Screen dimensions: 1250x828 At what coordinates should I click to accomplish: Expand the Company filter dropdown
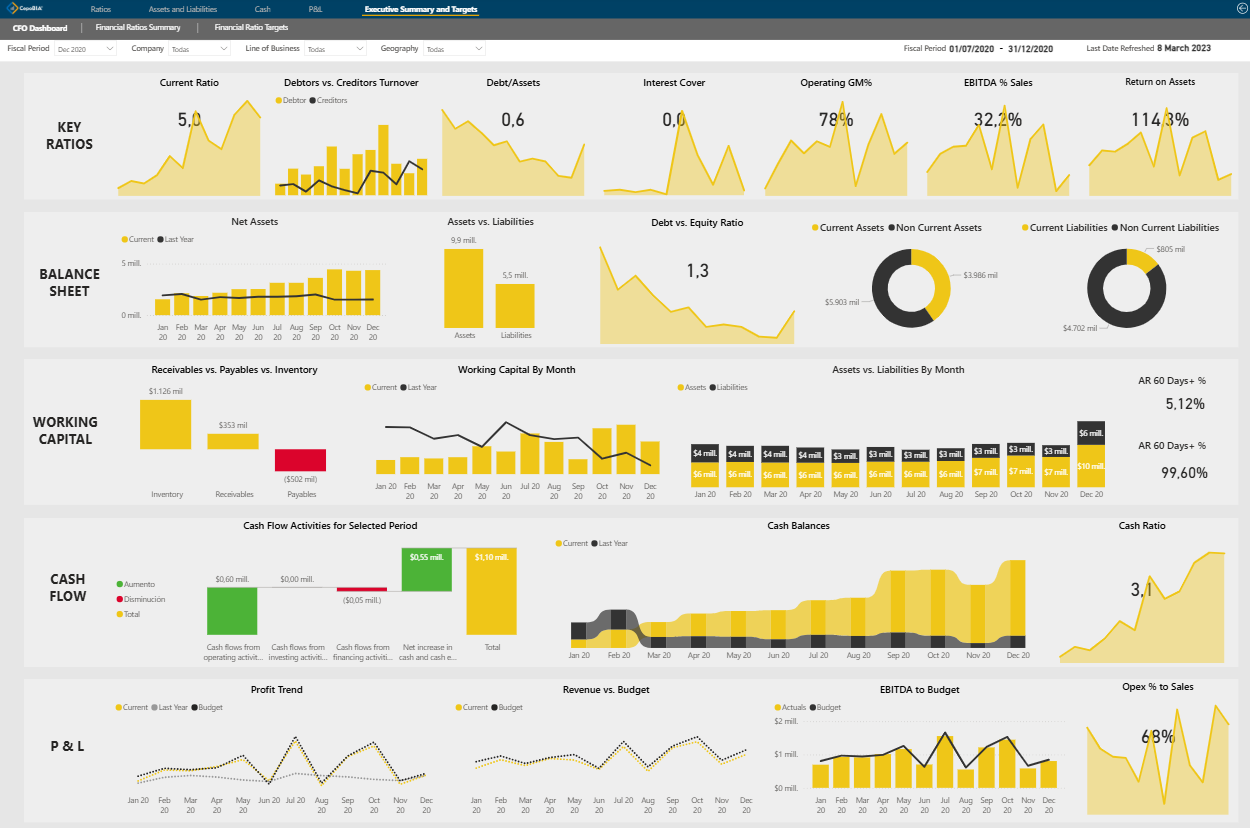200,49
